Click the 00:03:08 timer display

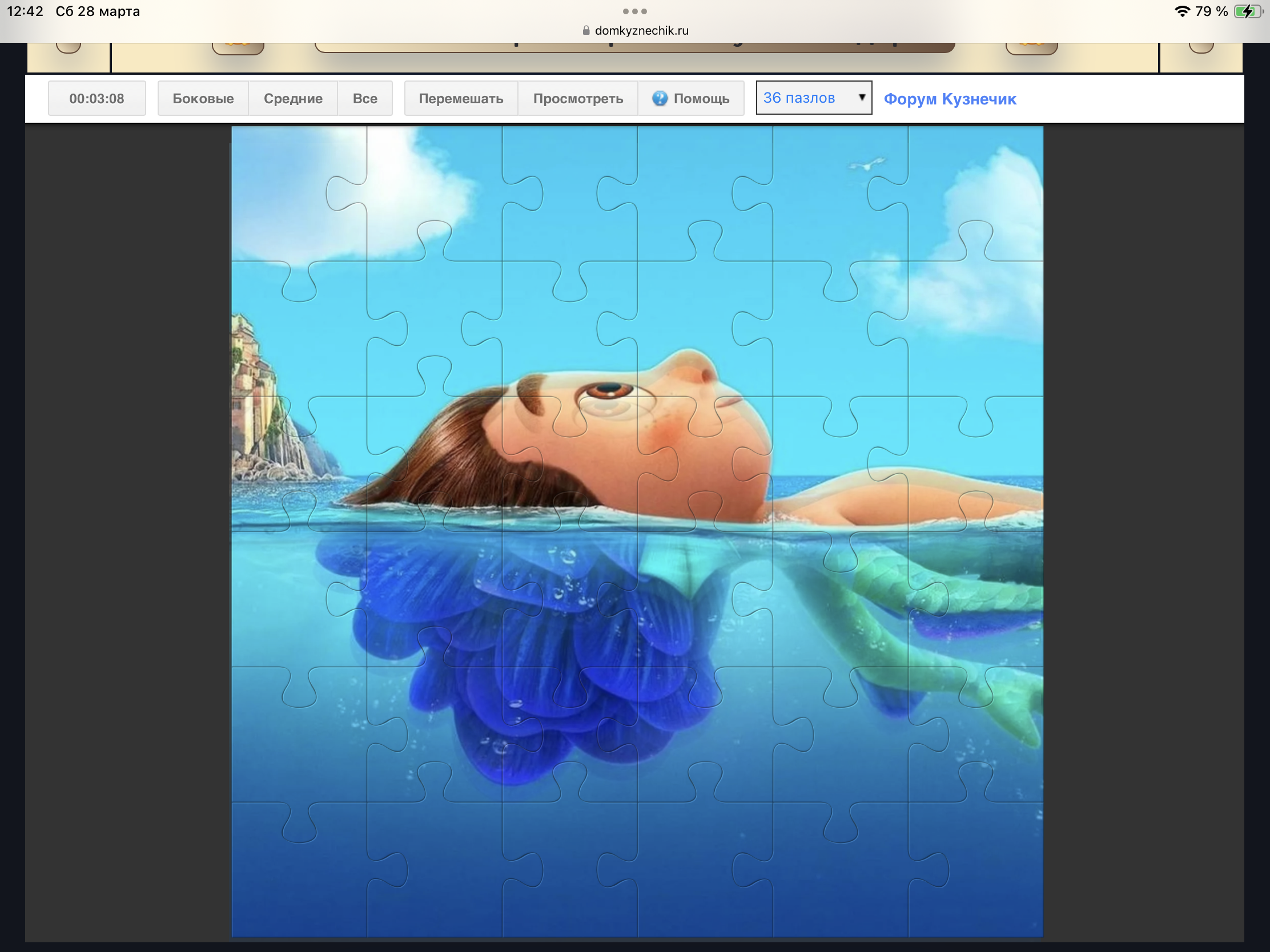pos(97,98)
